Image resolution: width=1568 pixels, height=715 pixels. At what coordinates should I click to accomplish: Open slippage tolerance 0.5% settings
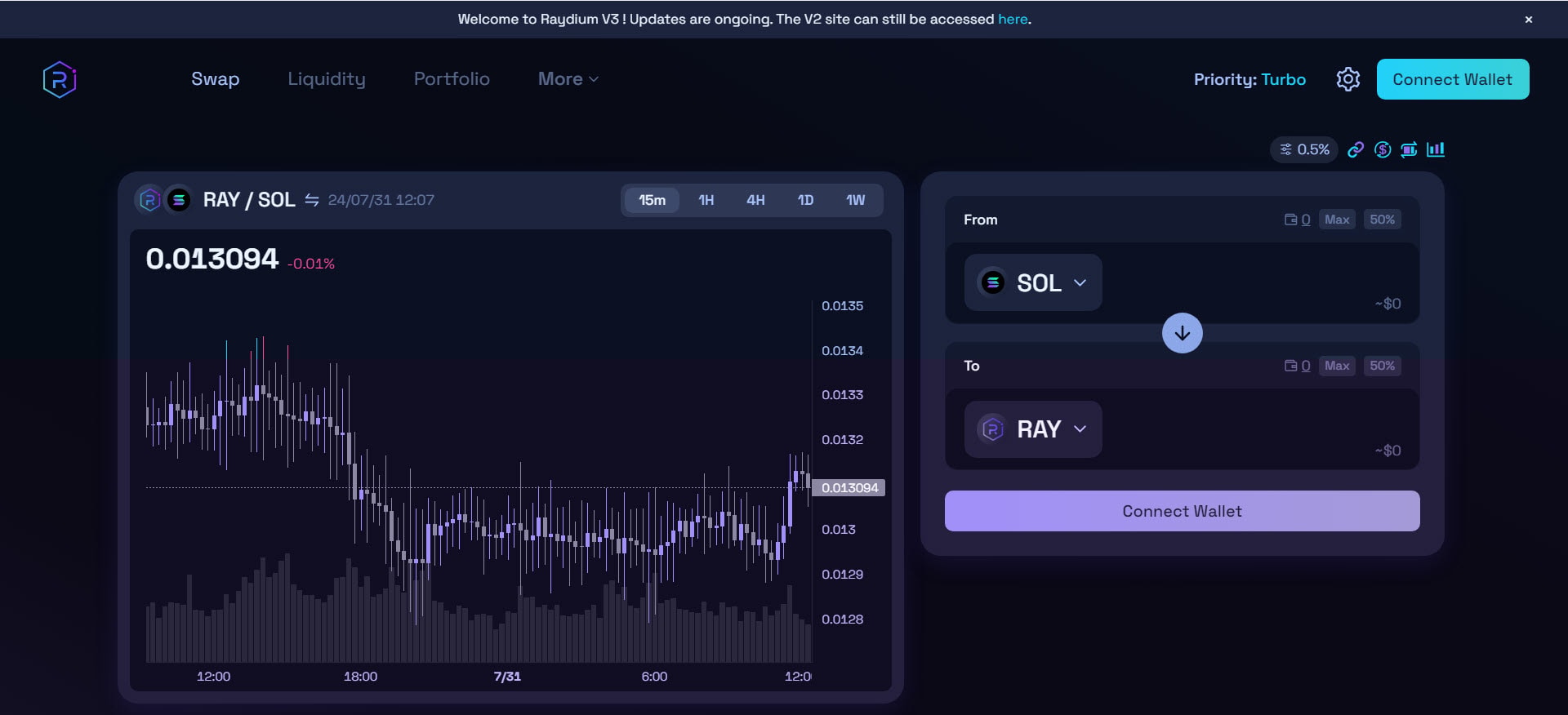pyautogui.click(x=1304, y=149)
